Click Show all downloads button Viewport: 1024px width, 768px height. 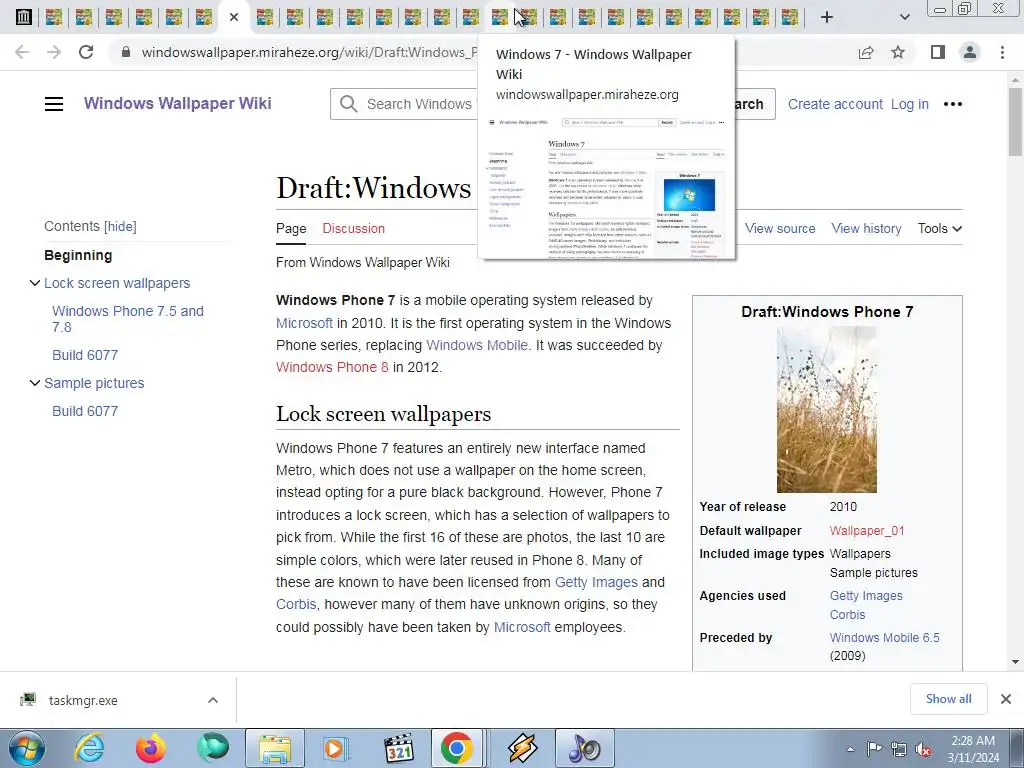pos(948,699)
